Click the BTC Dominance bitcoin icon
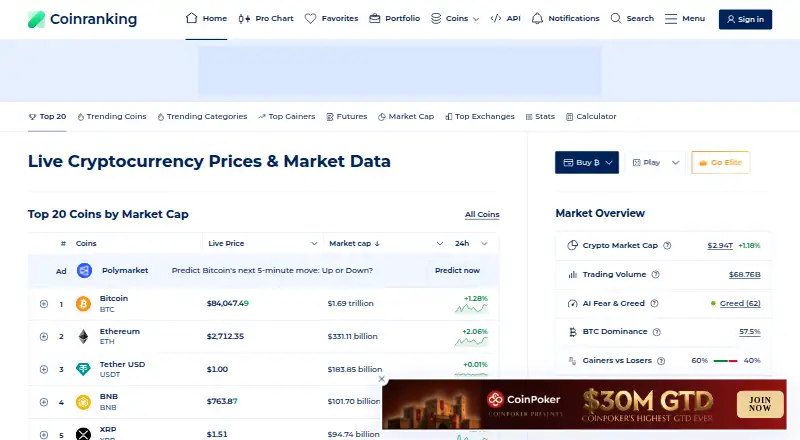 coord(572,332)
